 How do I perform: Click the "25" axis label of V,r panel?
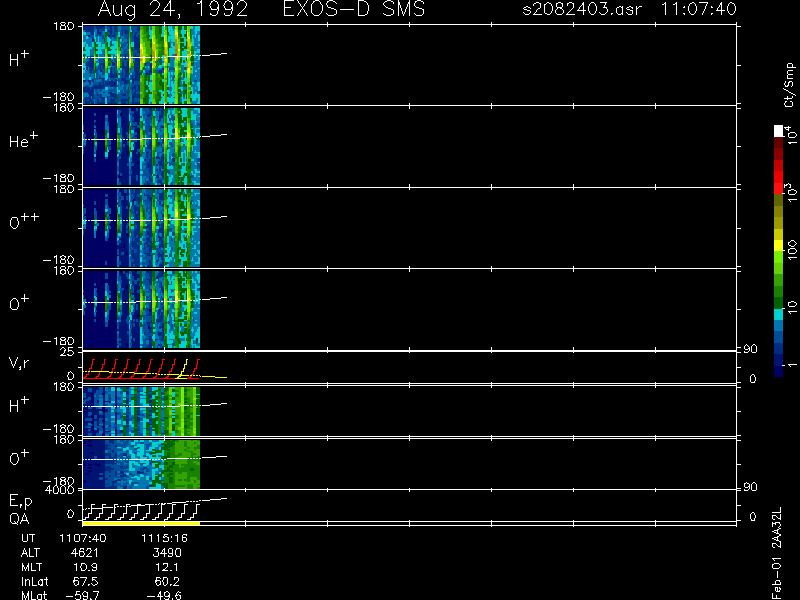point(68,352)
